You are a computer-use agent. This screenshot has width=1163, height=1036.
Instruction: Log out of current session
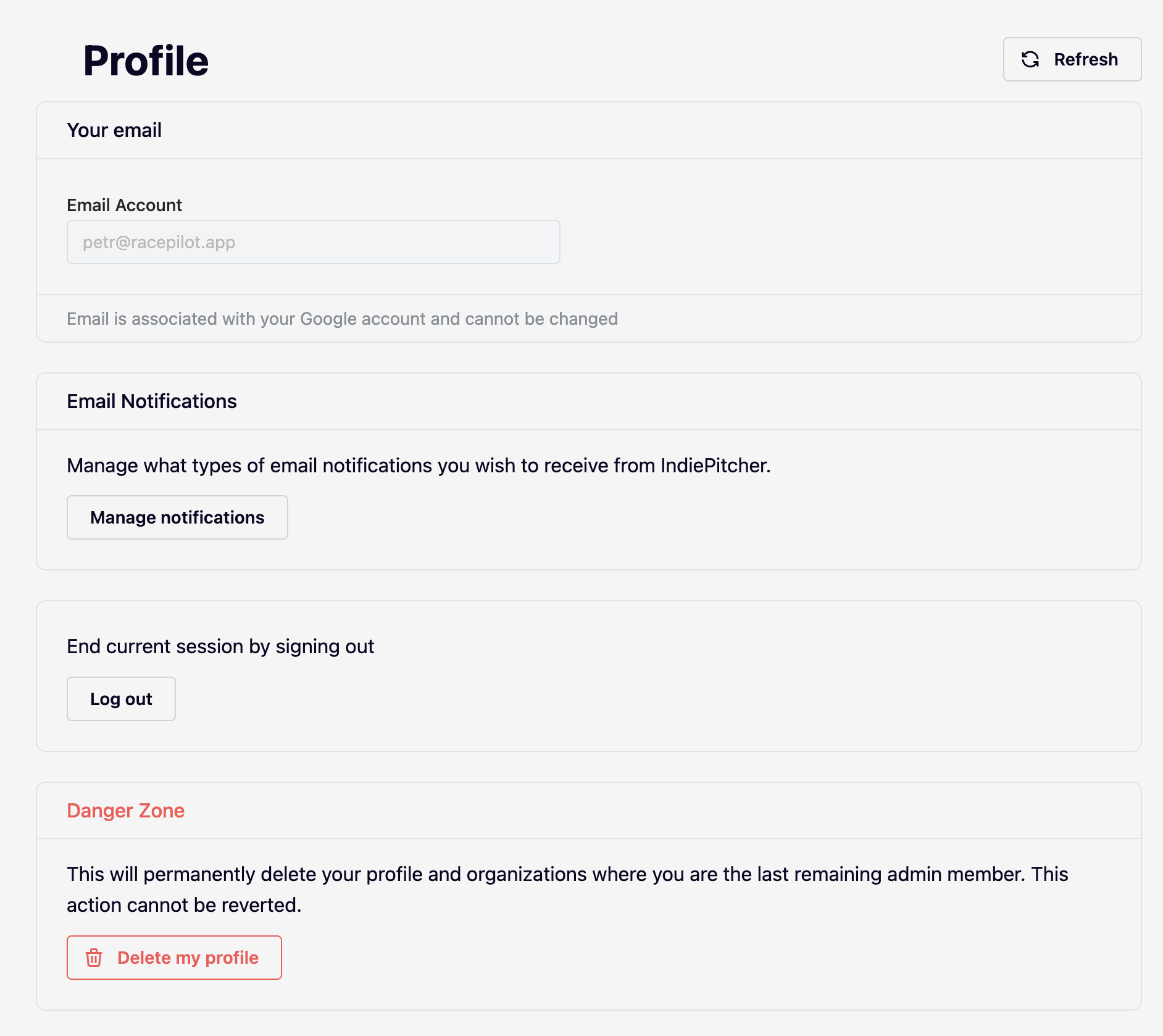tap(121, 699)
